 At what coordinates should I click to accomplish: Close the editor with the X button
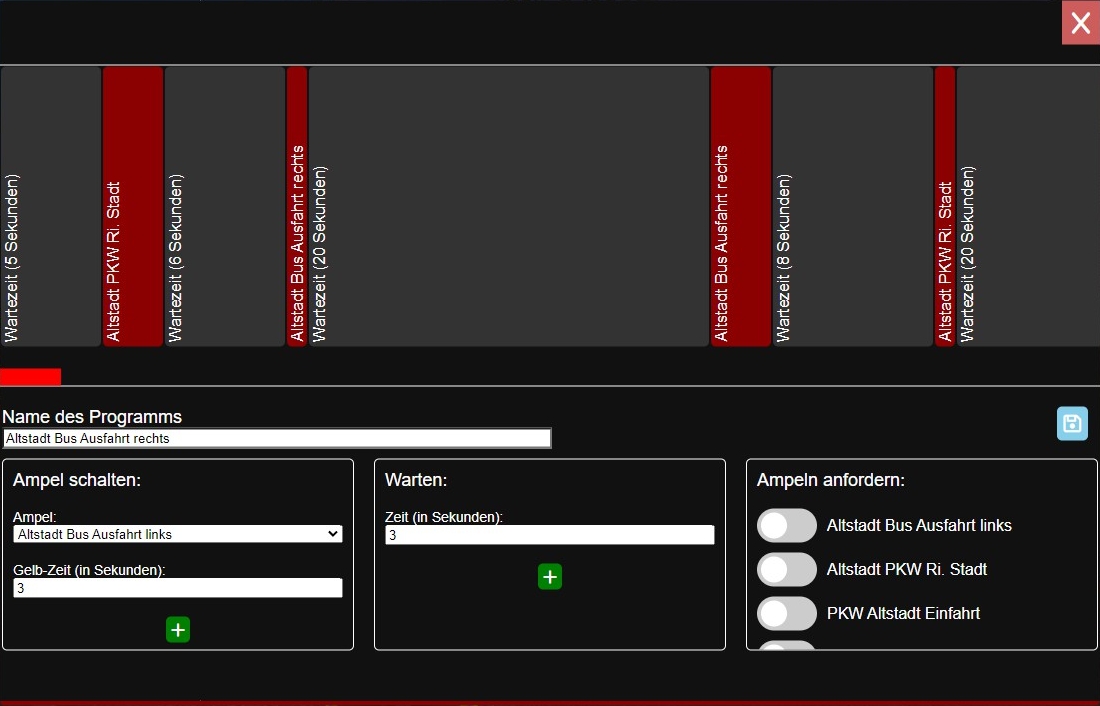coord(1081,22)
